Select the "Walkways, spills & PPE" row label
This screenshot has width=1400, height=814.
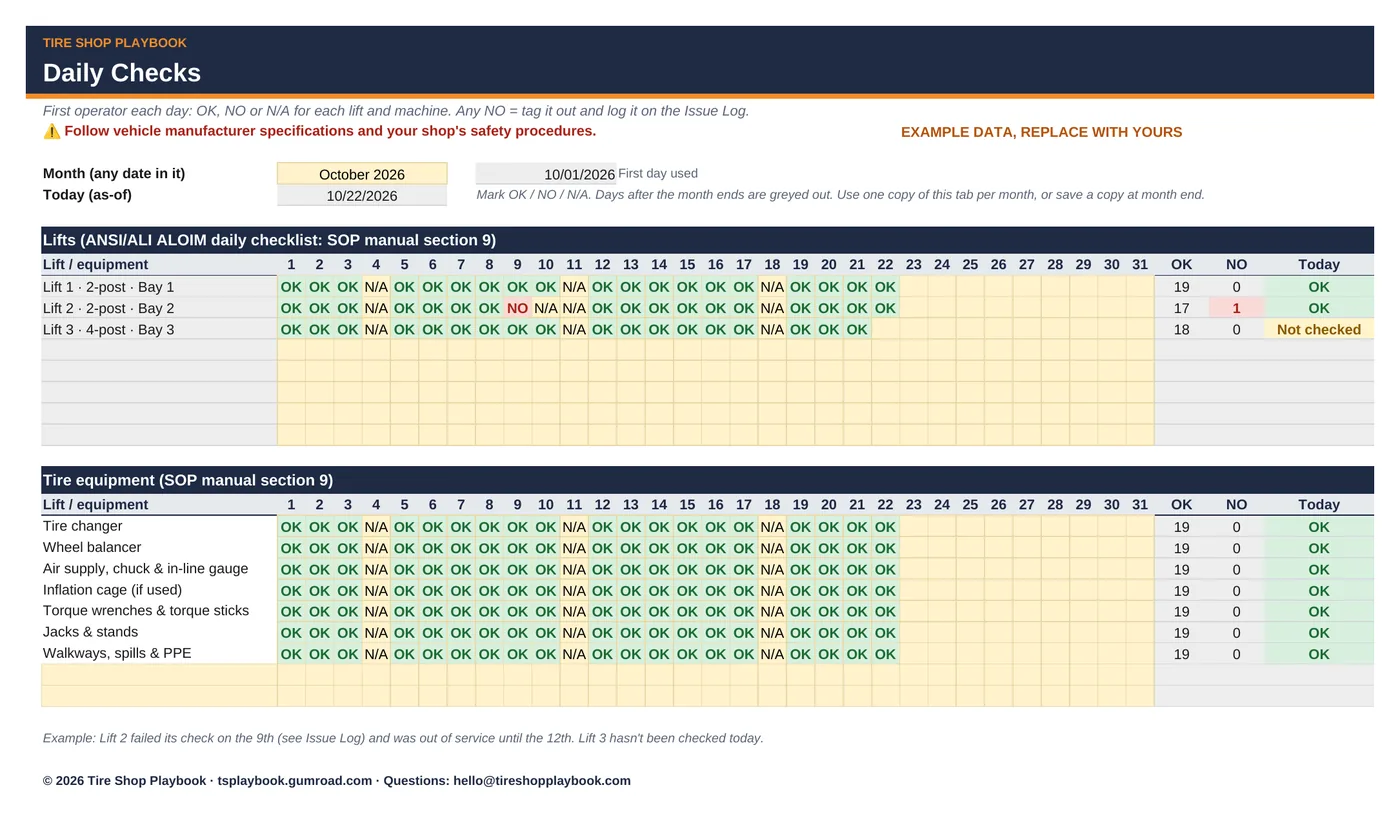[x=117, y=653]
